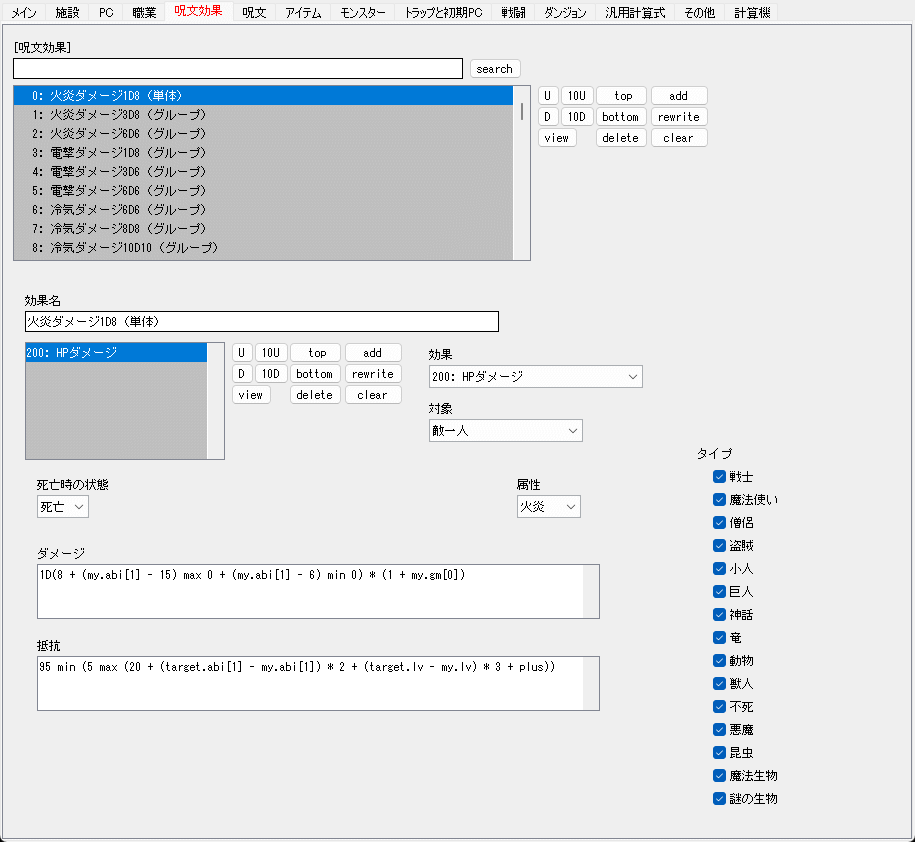Click the upper bottom button beside the spell list

pyautogui.click(x=621, y=117)
